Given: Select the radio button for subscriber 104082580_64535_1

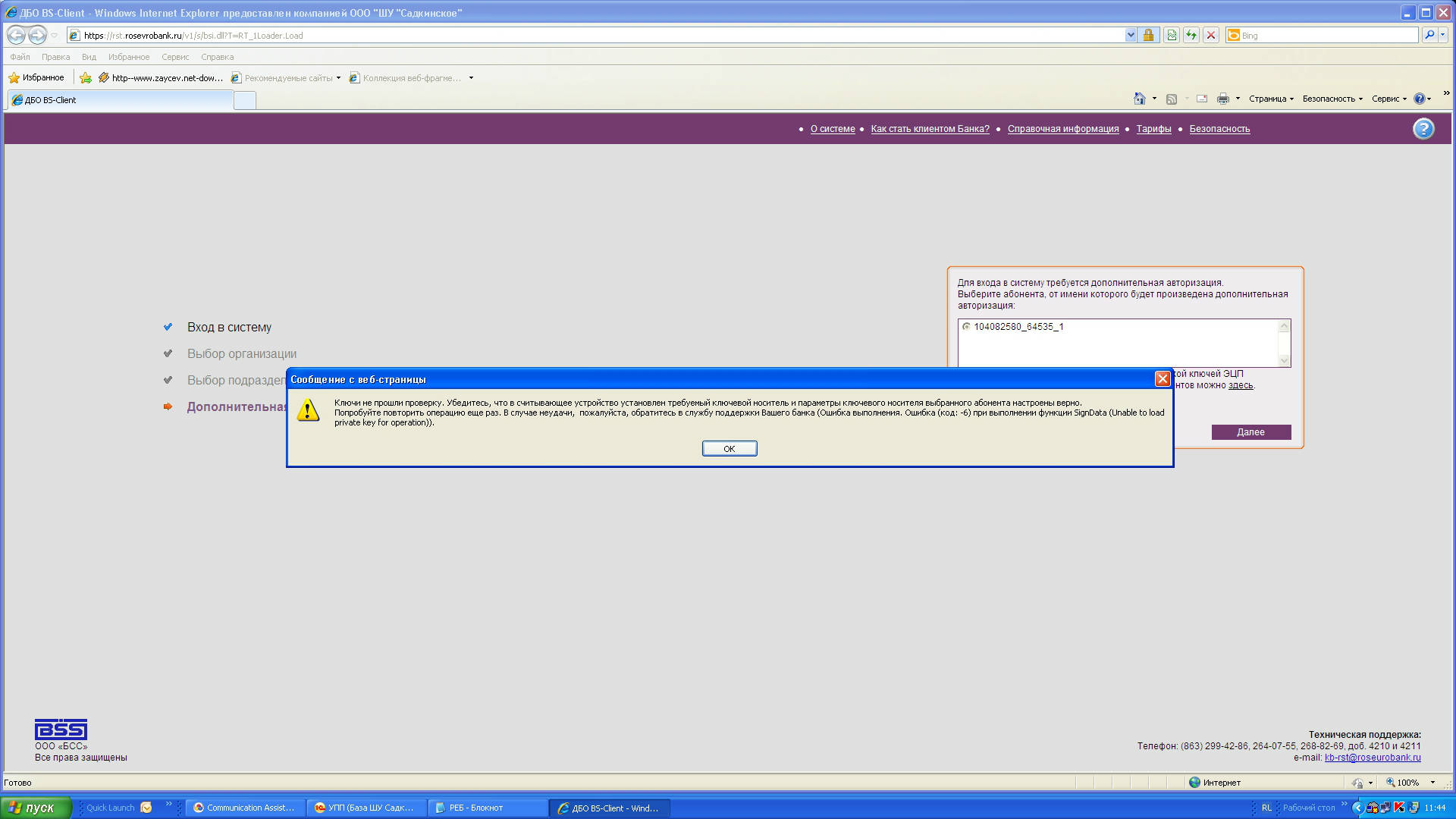Looking at the screenshot, I should 966,327.
